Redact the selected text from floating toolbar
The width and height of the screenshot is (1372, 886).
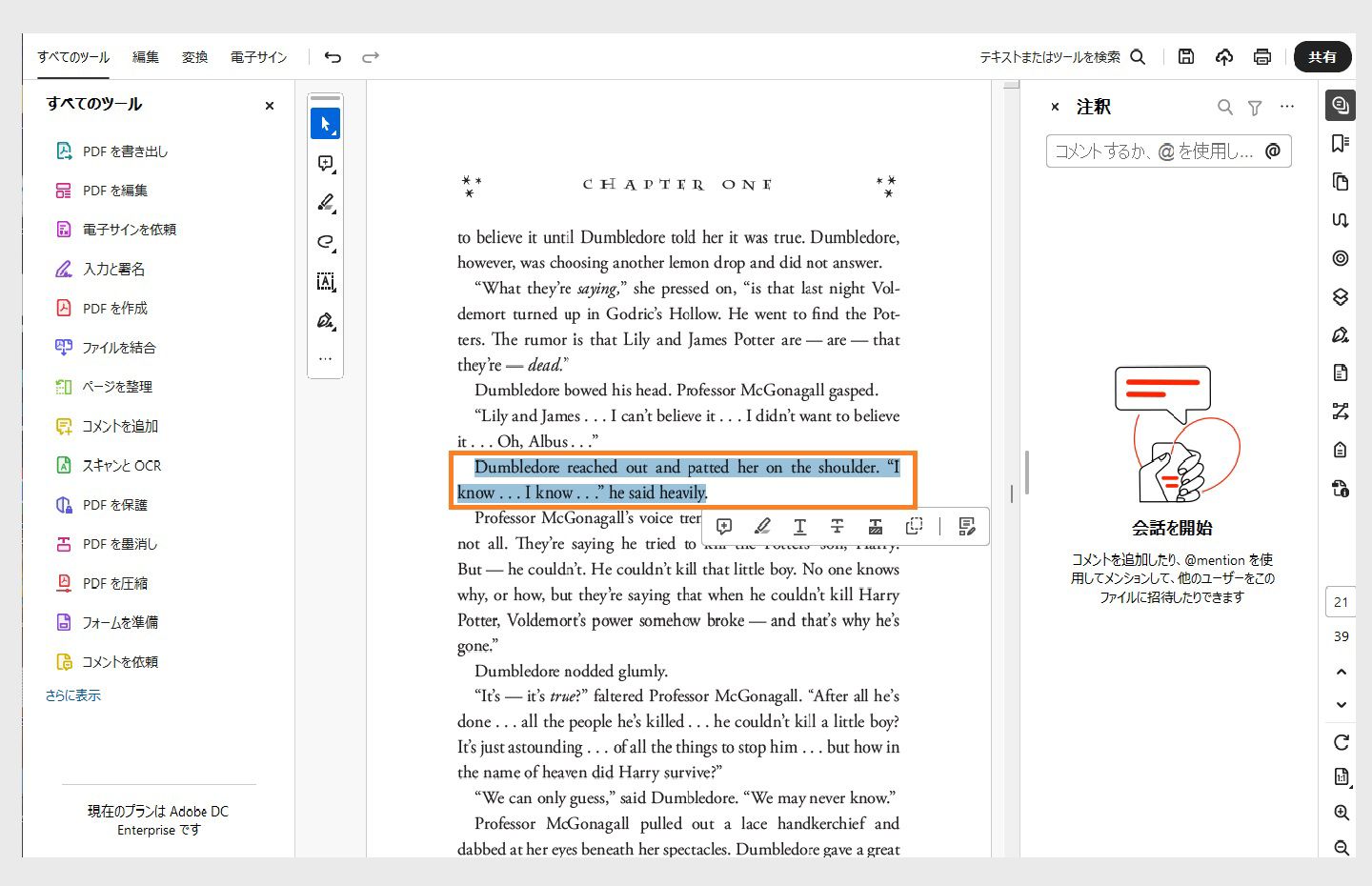(x=876, y=526)
